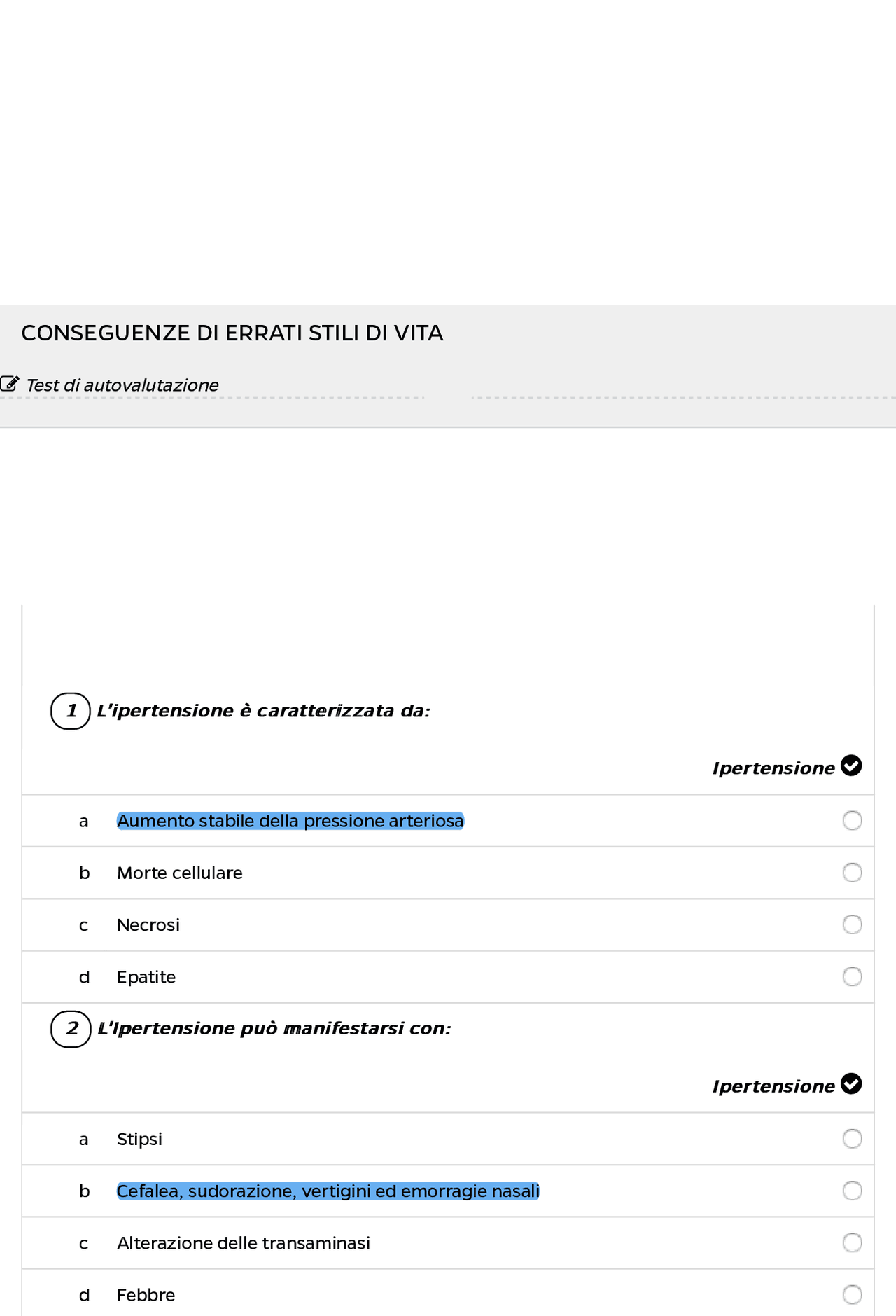Select radio button beside Cefalea sudorazione vertigini option

[x=852, y=1191]
